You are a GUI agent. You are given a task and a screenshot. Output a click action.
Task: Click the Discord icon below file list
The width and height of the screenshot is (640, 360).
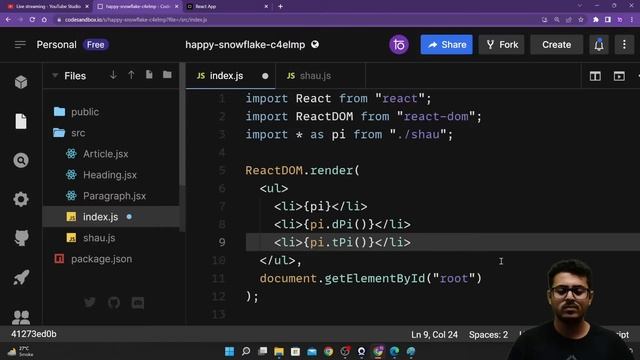(138, 302)
